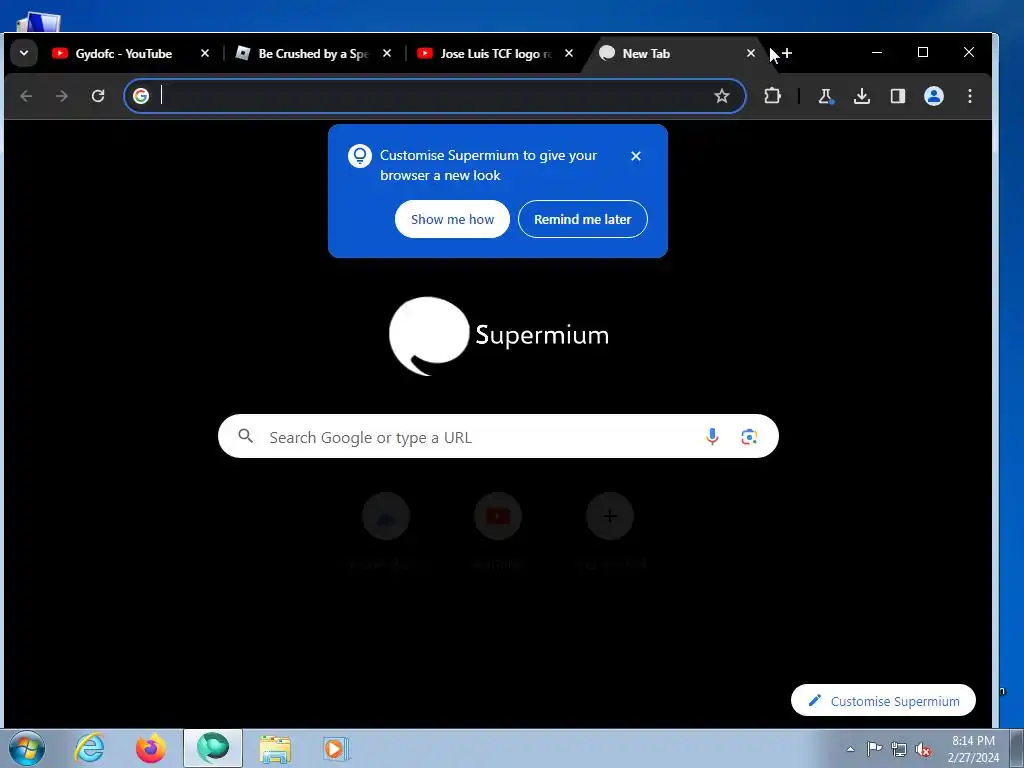Open the Windows Start menu orb
The height and width of the screenshot is (768, 1024).
click(x=27, y=748)
